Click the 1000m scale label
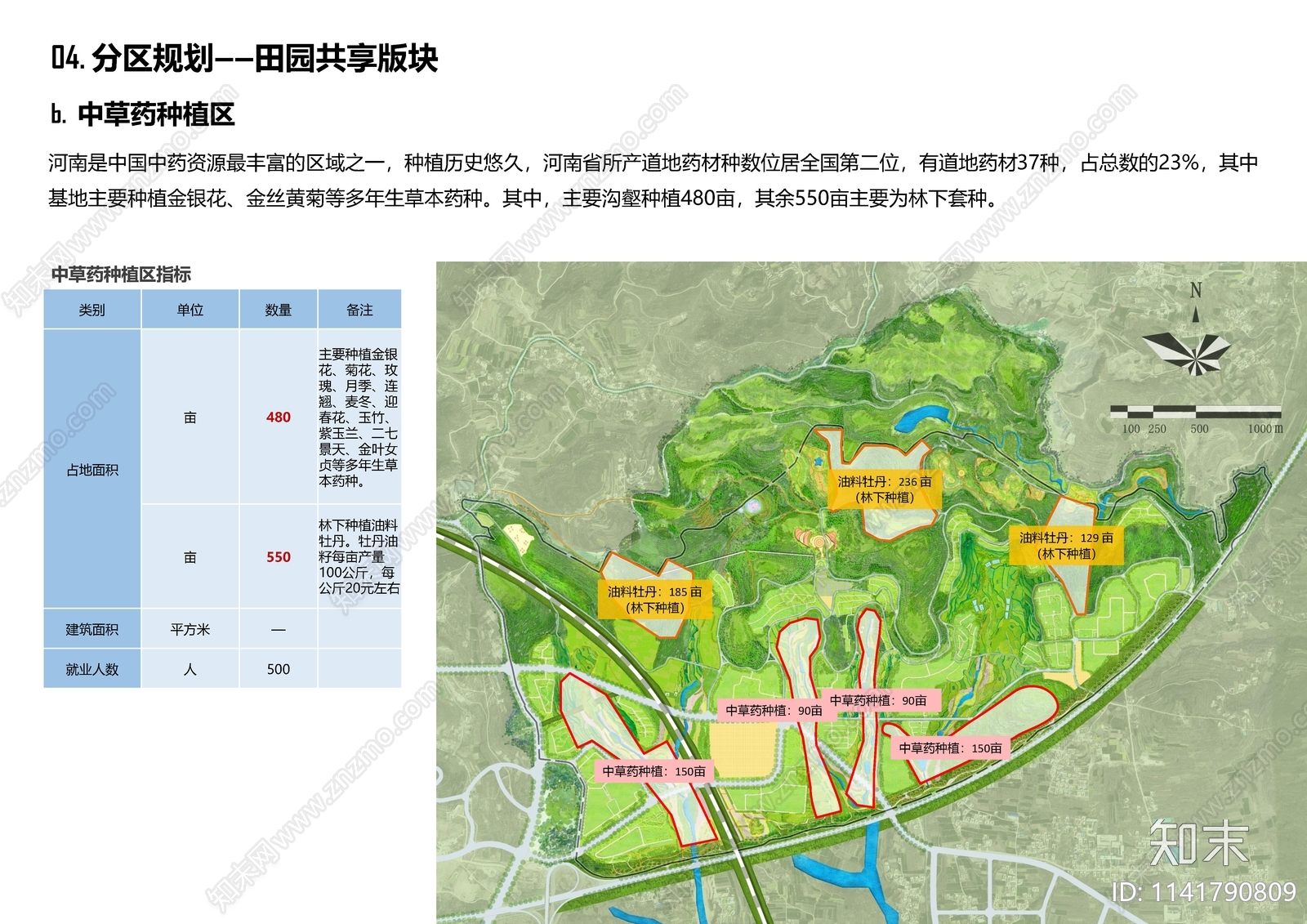The height and width of the screenshot is (924, 1307). tap(1265, 429)
